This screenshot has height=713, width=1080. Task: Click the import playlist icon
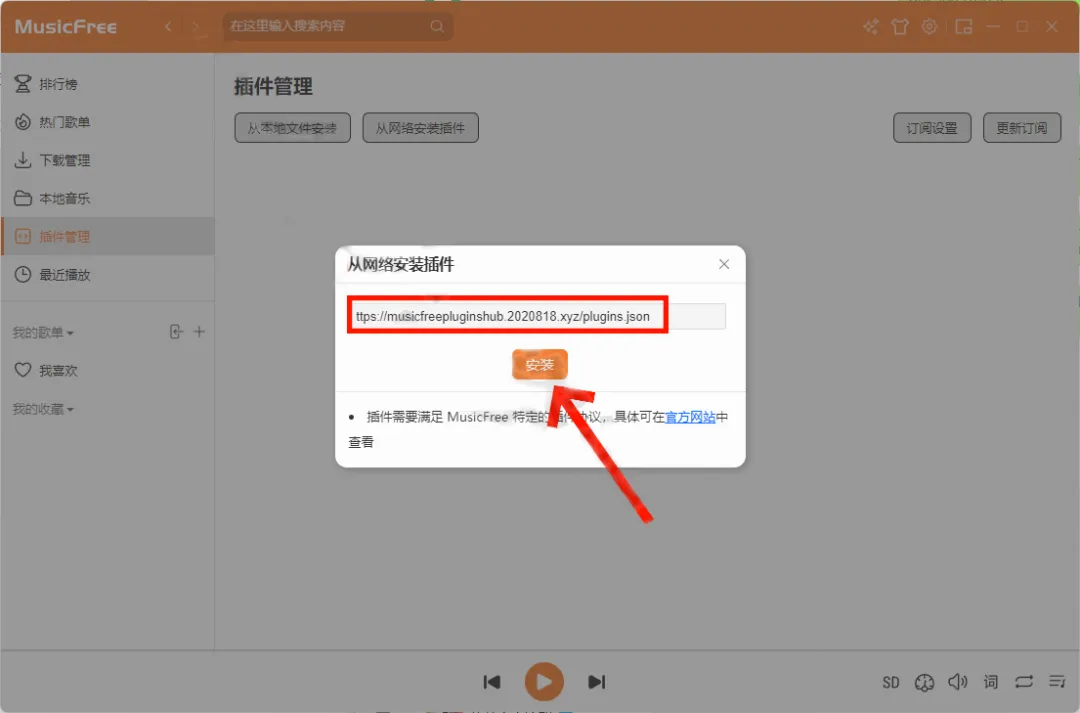pyautogui.click(x=176, y=332)
